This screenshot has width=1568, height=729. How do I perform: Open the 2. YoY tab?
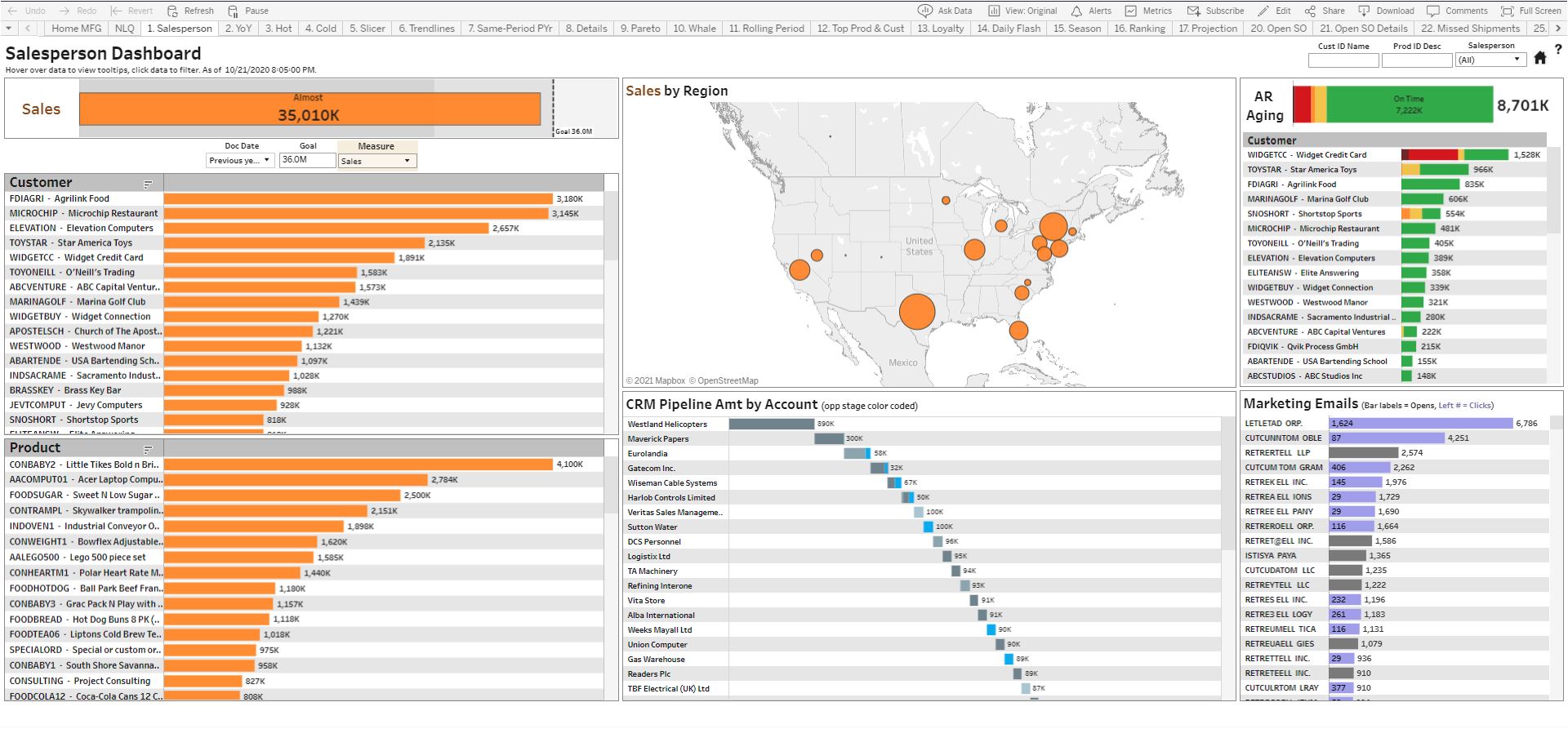[238, 28]
